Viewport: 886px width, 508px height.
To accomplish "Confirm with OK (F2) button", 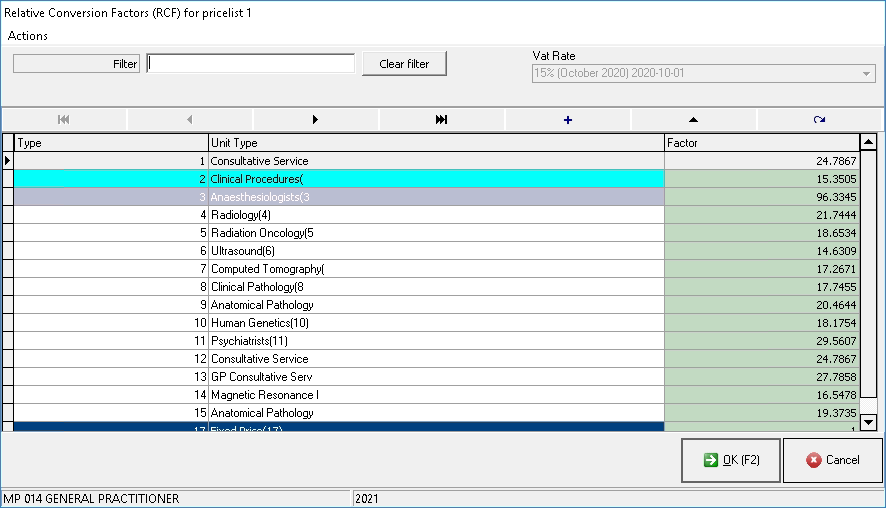I will click(730, 460).
